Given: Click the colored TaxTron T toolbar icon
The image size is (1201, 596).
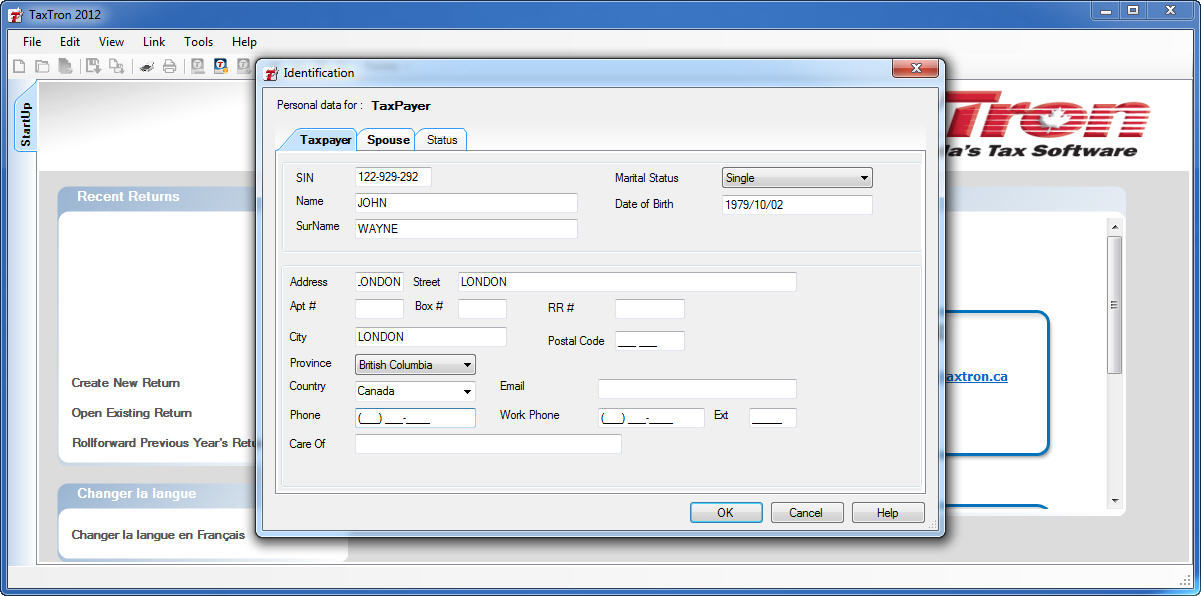Looking at the screenshot, I should pyautogui.click(x=220, y=66).
